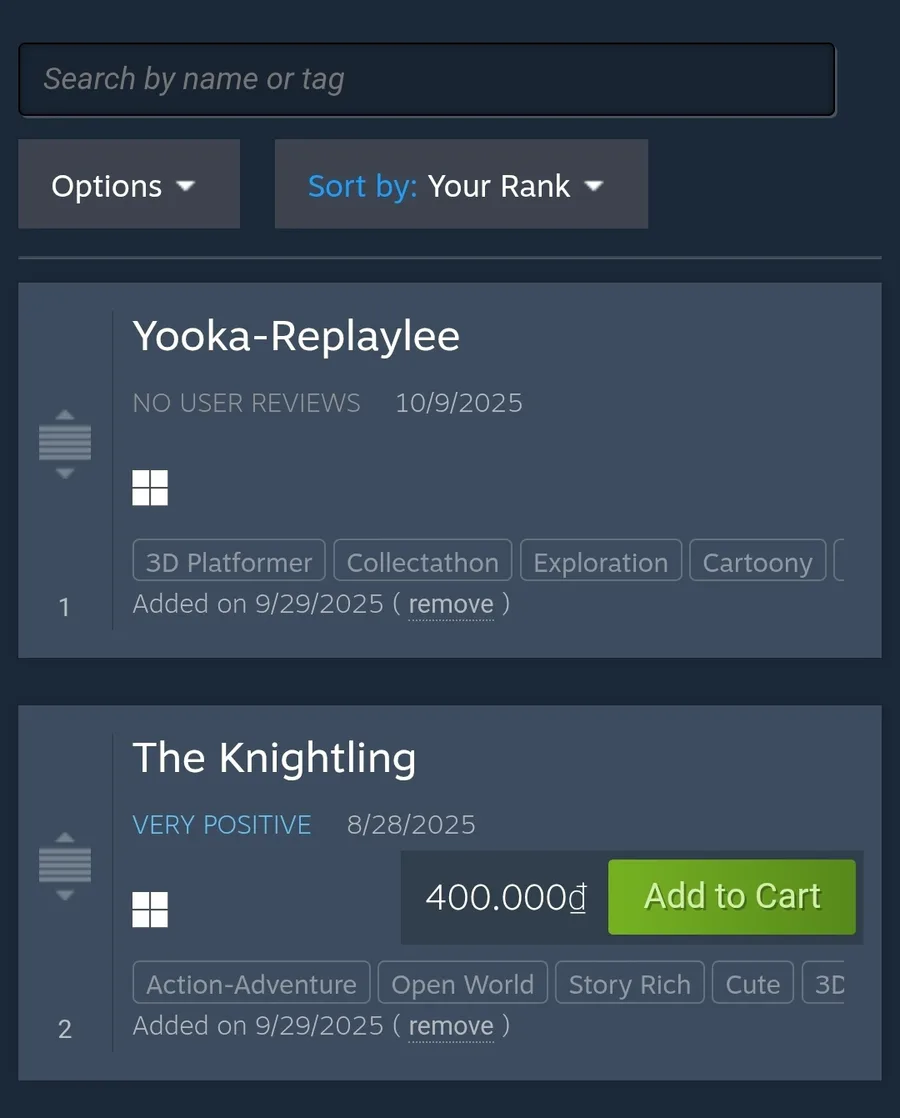
Task: Click the Very Positive review summary
Action: [222, 825]
